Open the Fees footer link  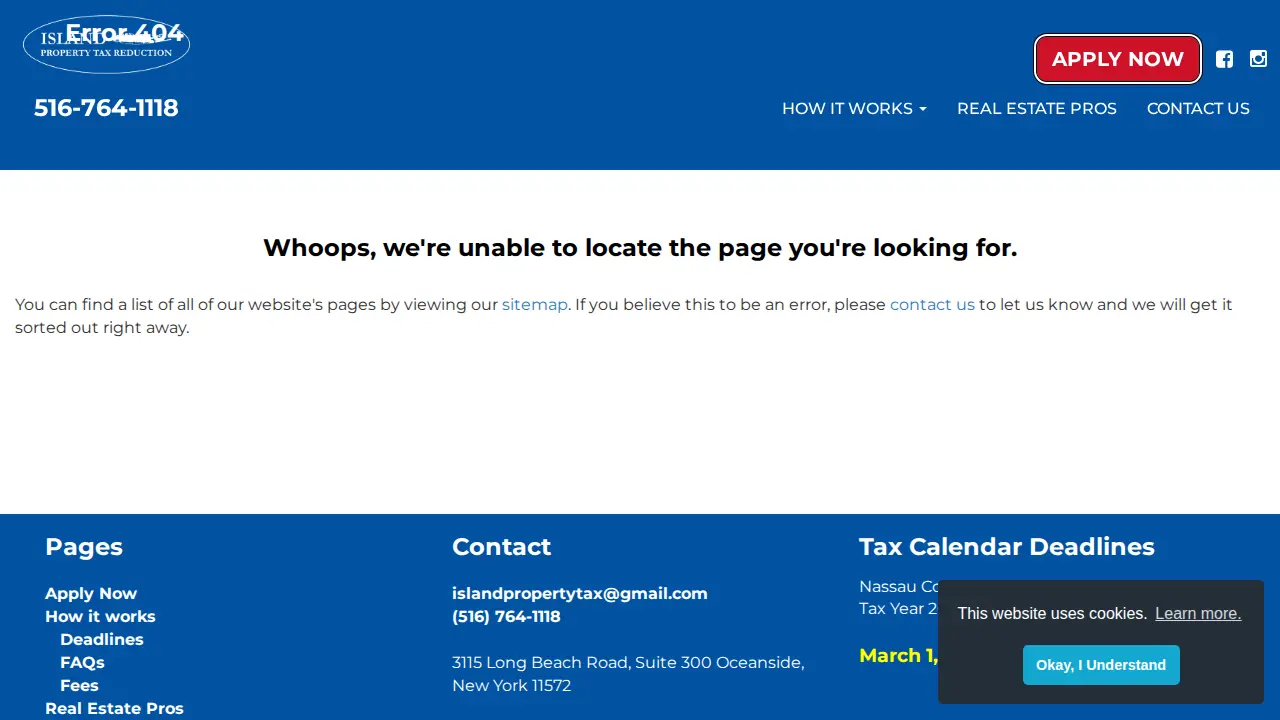(79, 685)
